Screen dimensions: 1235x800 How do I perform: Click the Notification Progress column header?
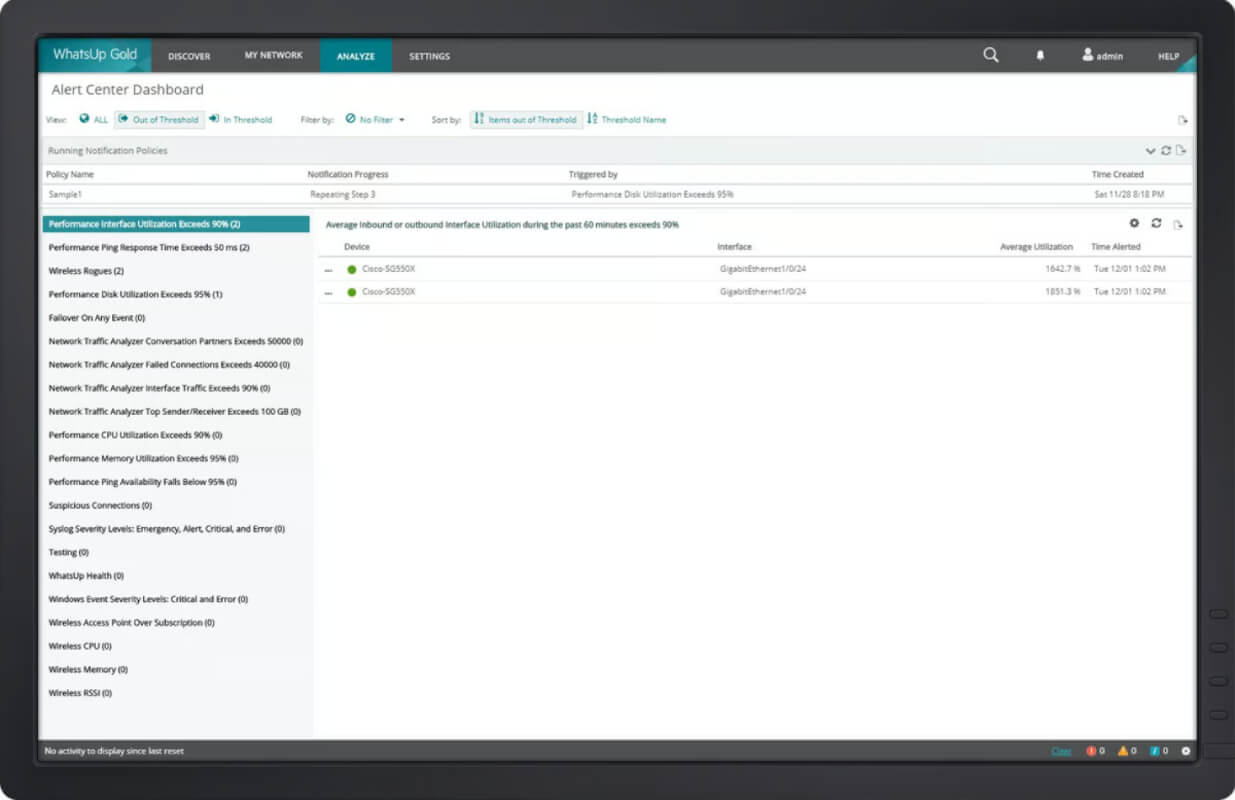tap(348, 174)
